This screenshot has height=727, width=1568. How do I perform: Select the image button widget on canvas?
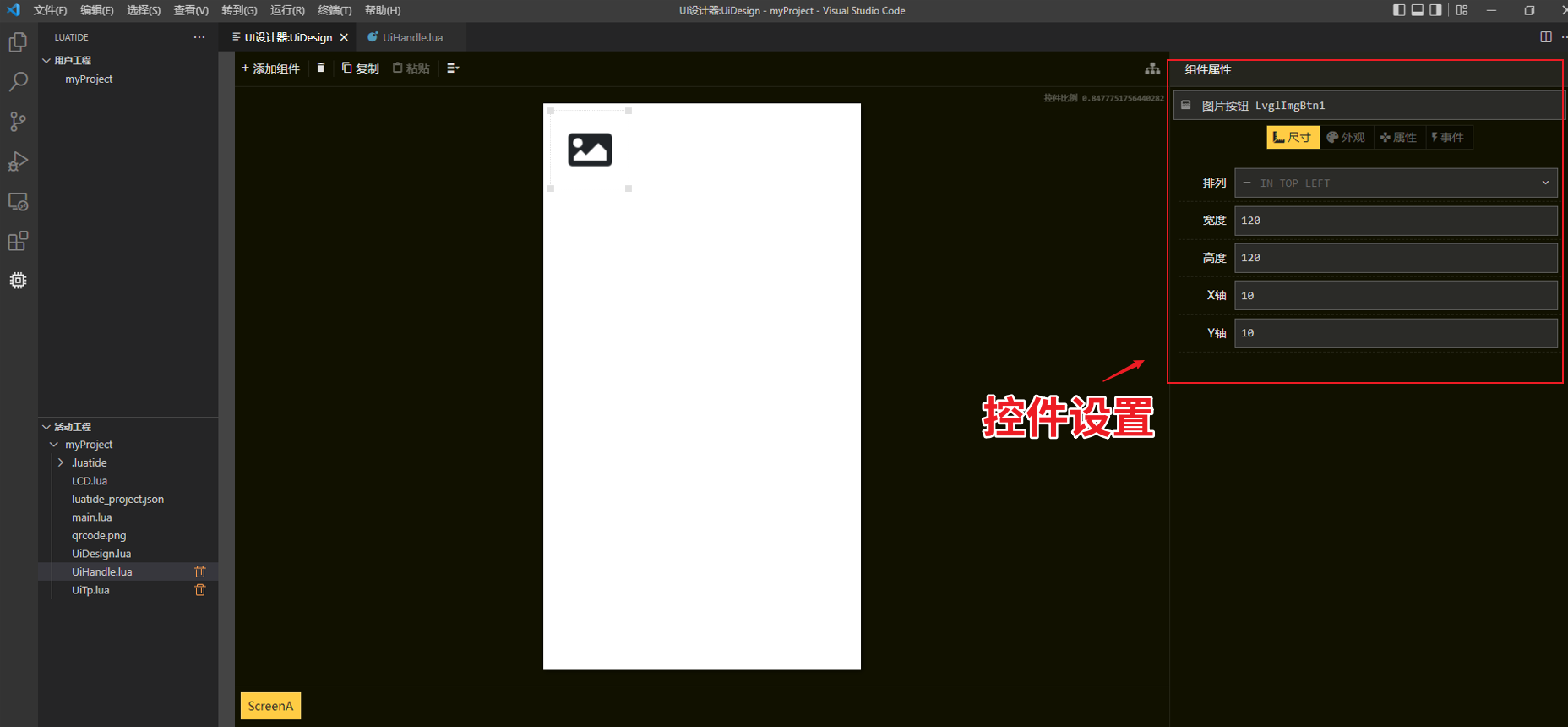pyautogui.click(x=590, y=150)
